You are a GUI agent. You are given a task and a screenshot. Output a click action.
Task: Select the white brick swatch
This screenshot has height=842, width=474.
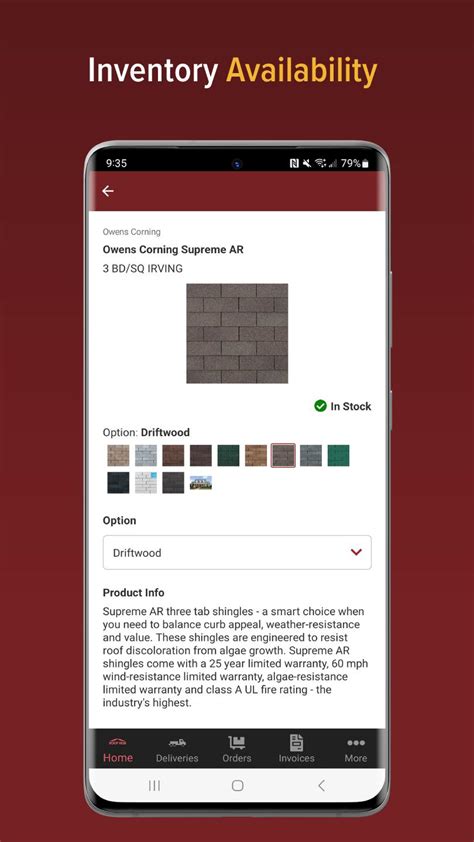[x=146, y=483]
